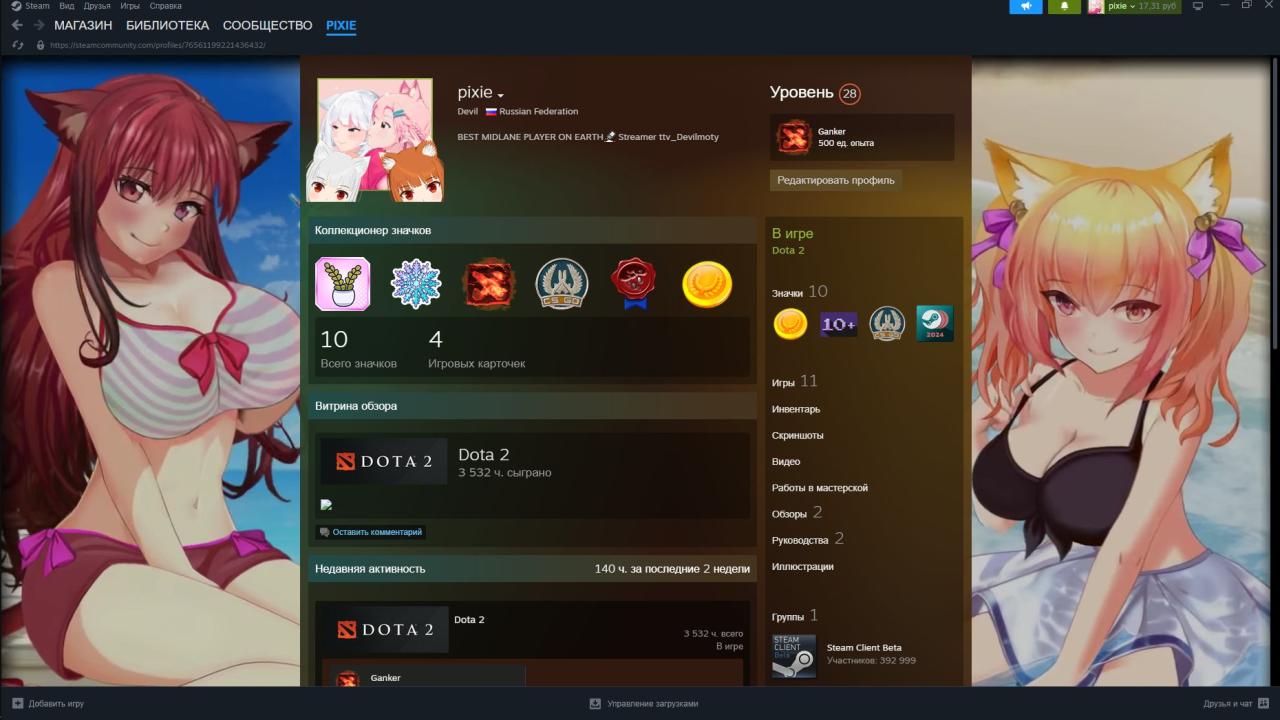1280x720 pixels.
Task: Open the Вид menu
Action: coord(66,6)
